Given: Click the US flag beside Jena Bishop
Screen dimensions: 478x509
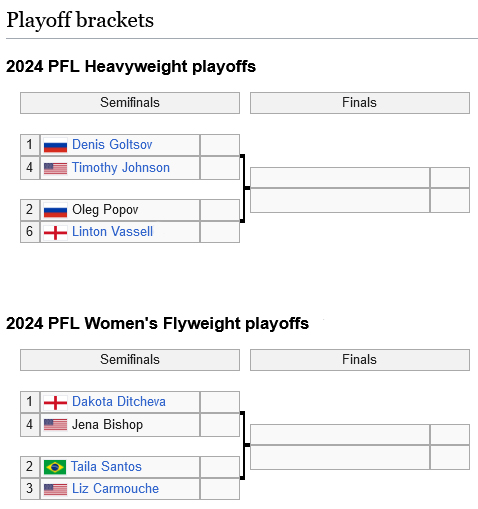Looking at the screenshot, I should pyautogui.click(x=55, y=425).
